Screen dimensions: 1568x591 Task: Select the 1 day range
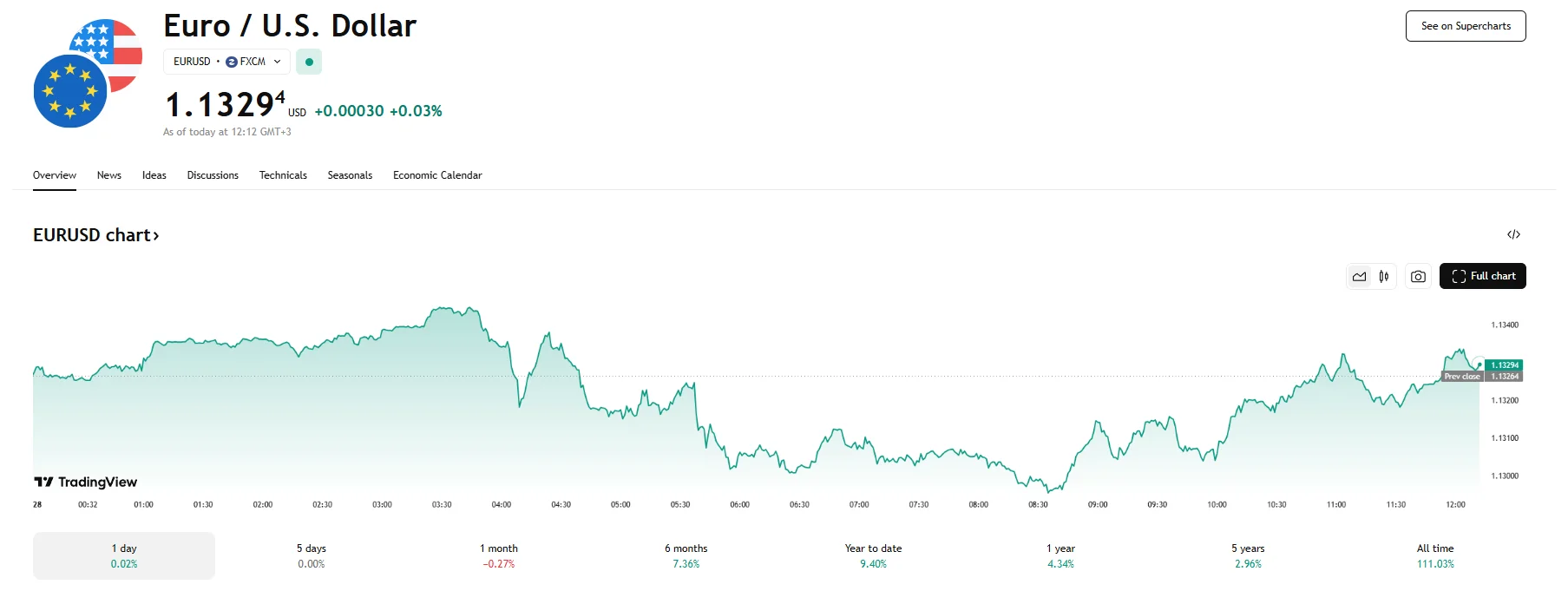[x=124, y=555]
